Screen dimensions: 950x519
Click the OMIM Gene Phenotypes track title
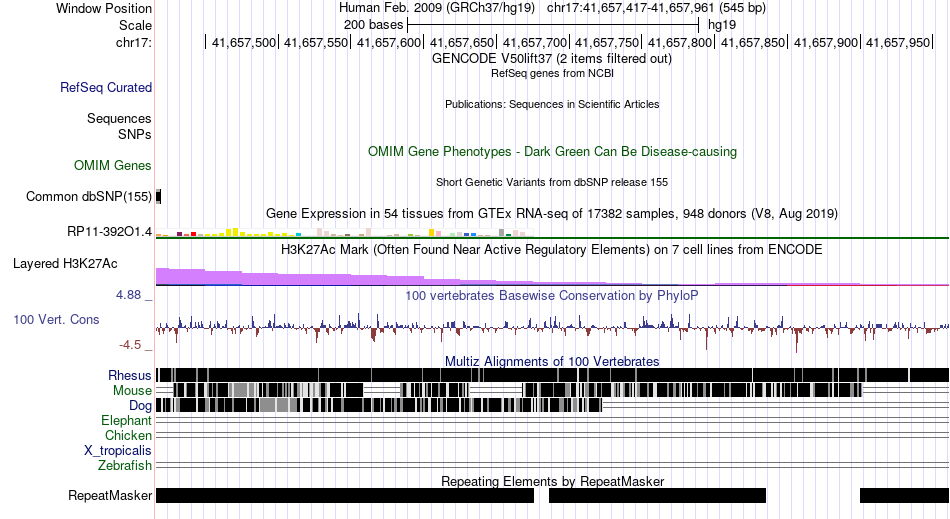pos(552,151)
